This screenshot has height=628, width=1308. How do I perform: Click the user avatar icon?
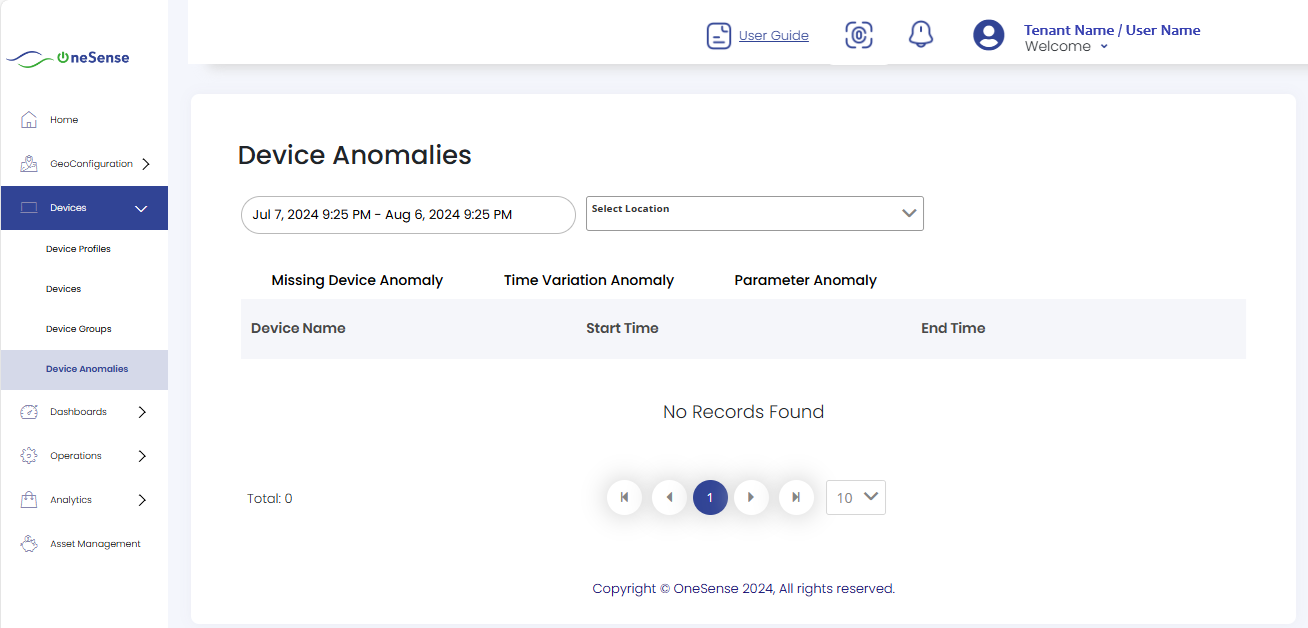click(x=988, y=34)
